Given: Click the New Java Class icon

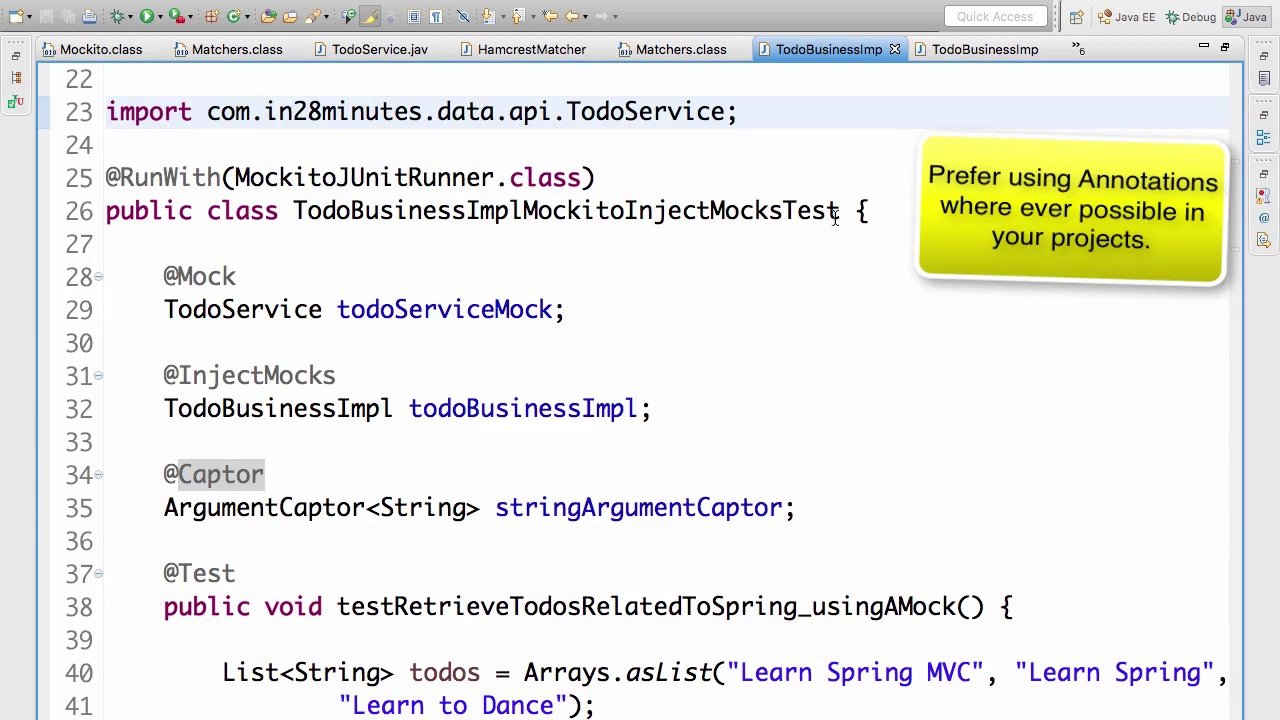Looking at the screenshot, I should pos(233,16).
